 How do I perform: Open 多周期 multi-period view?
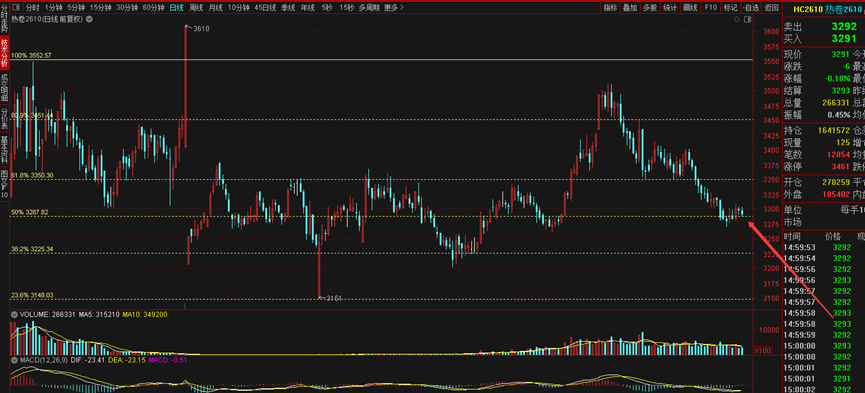click(x=370, y=8)
